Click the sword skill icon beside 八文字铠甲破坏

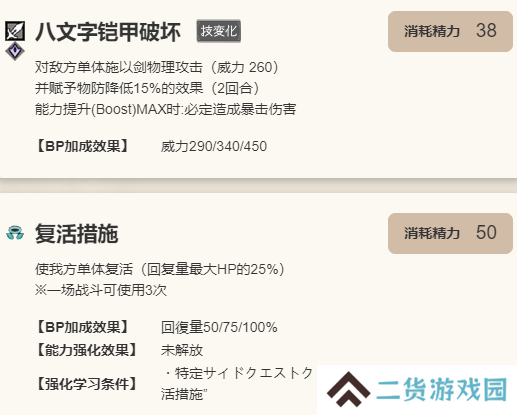click(x=15, y=31)
